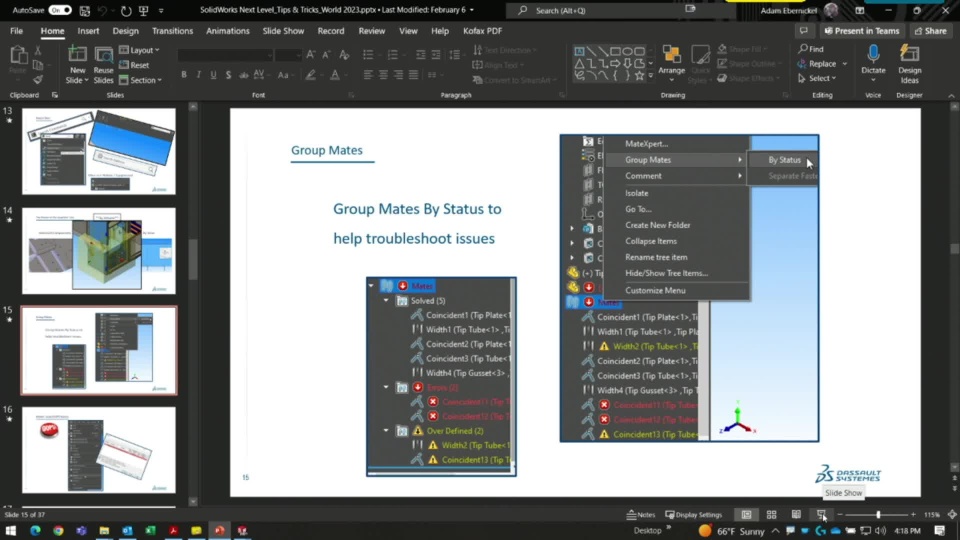Start Slide Show from status bar

(x=821, y=515)
